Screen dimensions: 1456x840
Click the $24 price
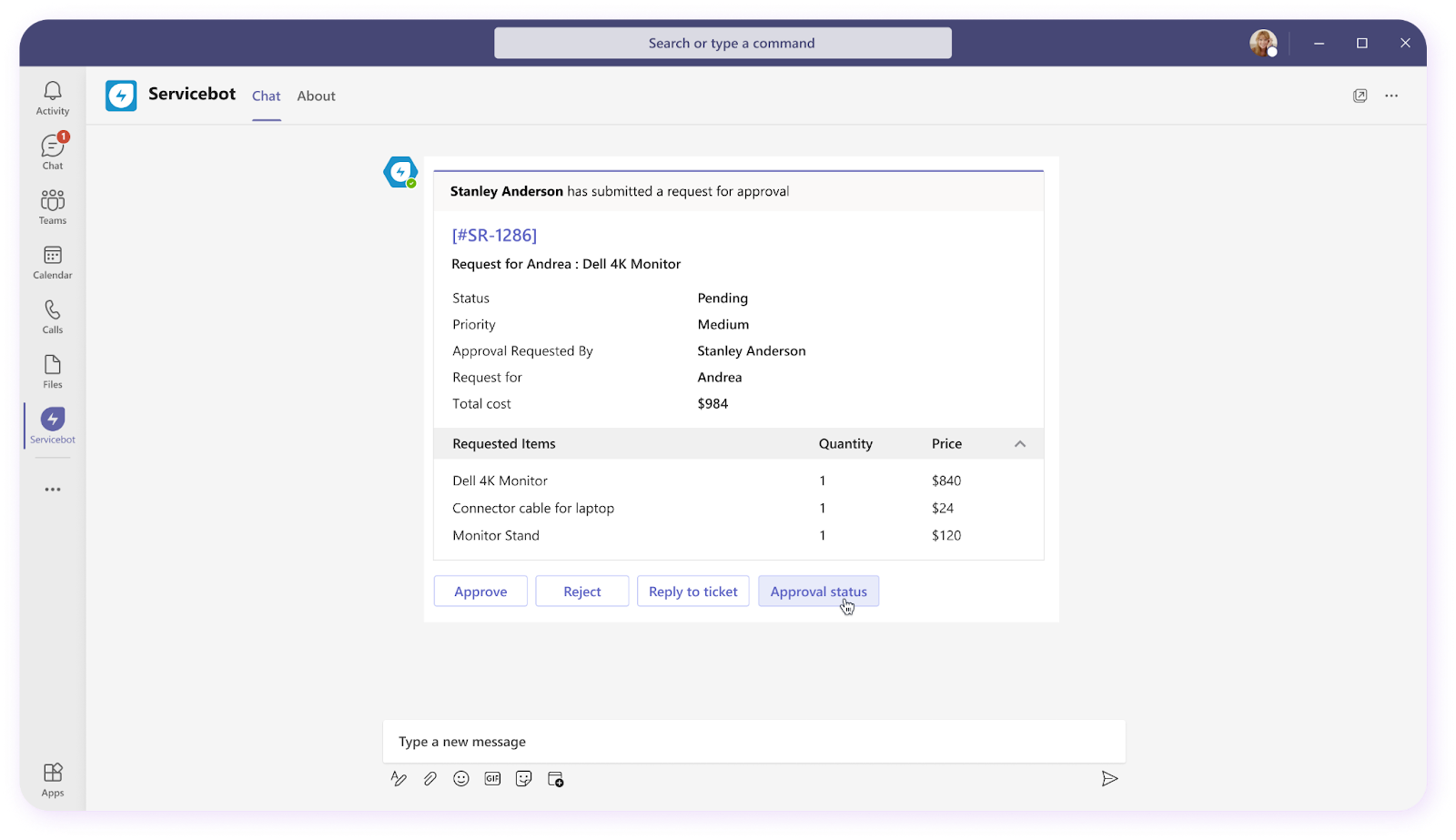tap(943, 508)
